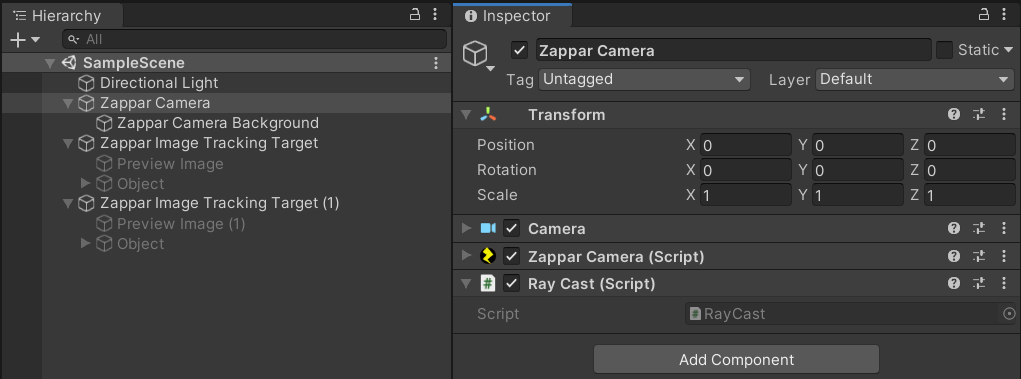The height and width of the screenshot is (379, 1021).
Task: Select Zappar Camera Background object
Action: click(x=217, y=123)
